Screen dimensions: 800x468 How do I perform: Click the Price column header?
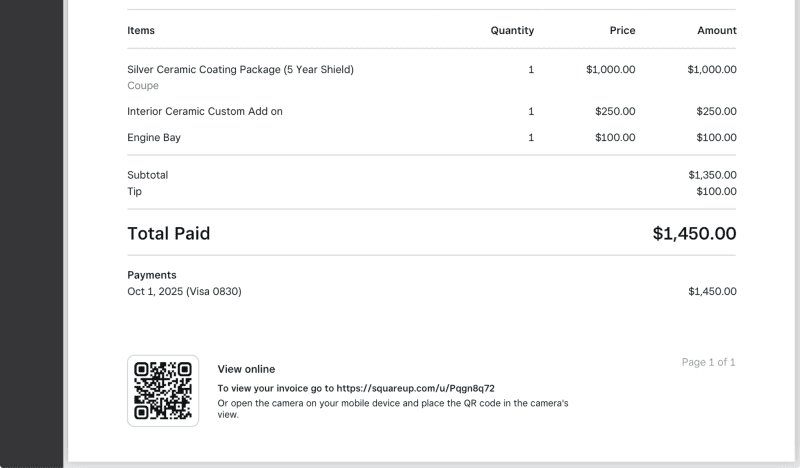coord(622,31)
